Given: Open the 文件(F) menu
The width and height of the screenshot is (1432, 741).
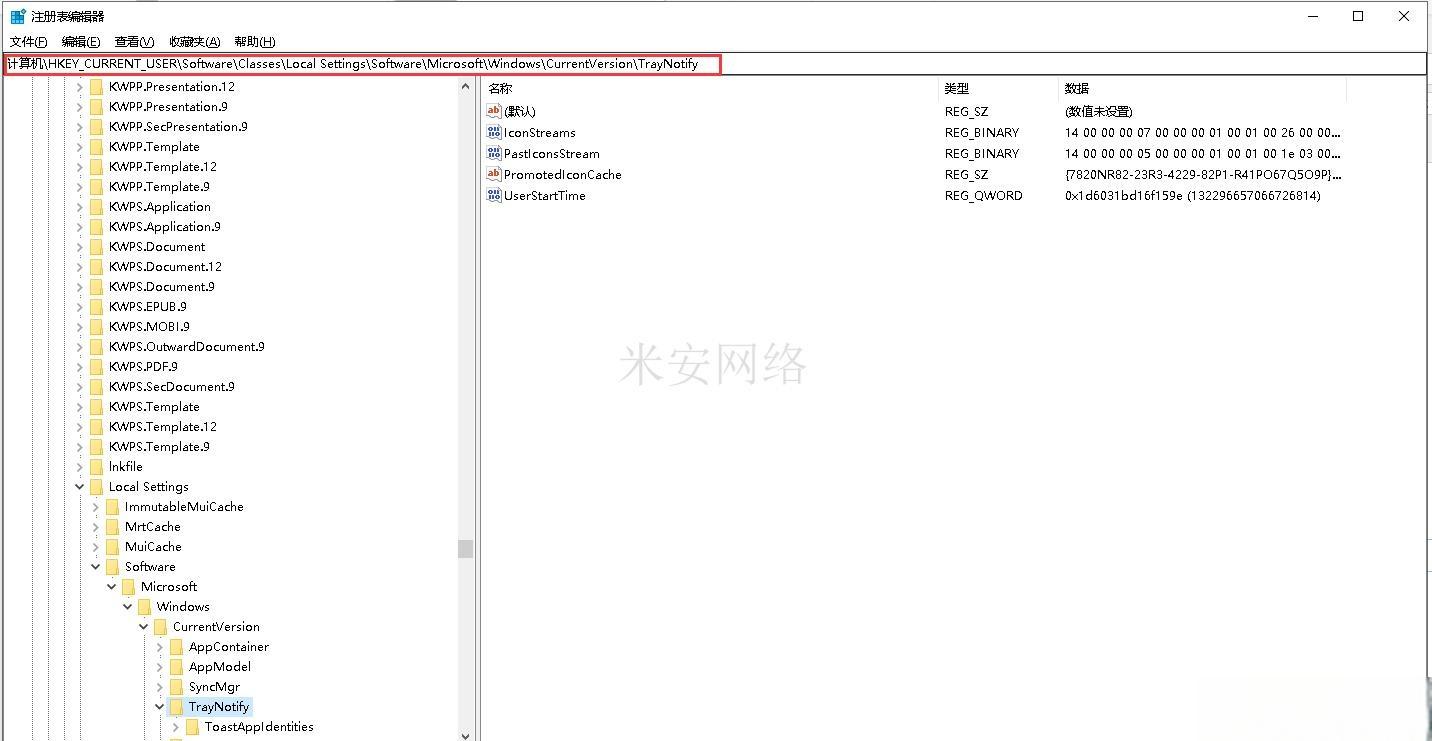Looking at the screenshot, I should (28, 41).
